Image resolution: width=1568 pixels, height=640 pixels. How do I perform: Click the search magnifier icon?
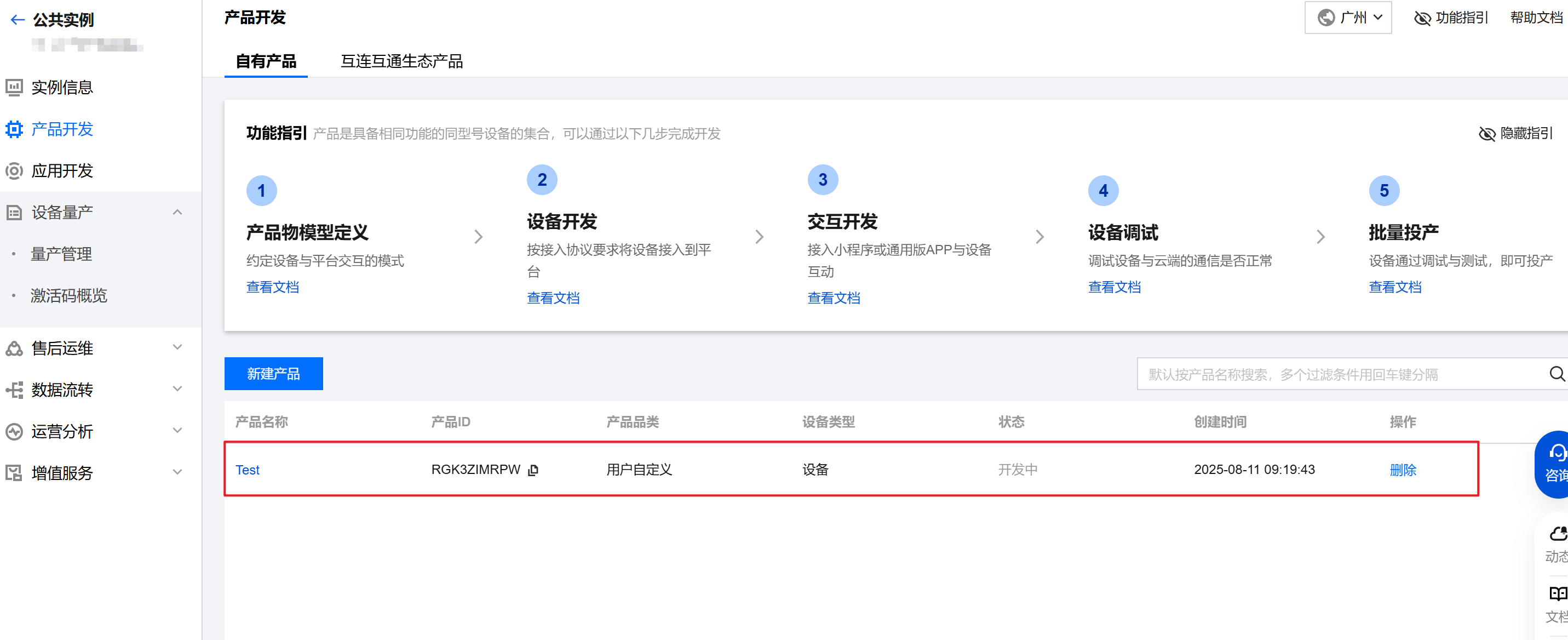(1556, 374)
